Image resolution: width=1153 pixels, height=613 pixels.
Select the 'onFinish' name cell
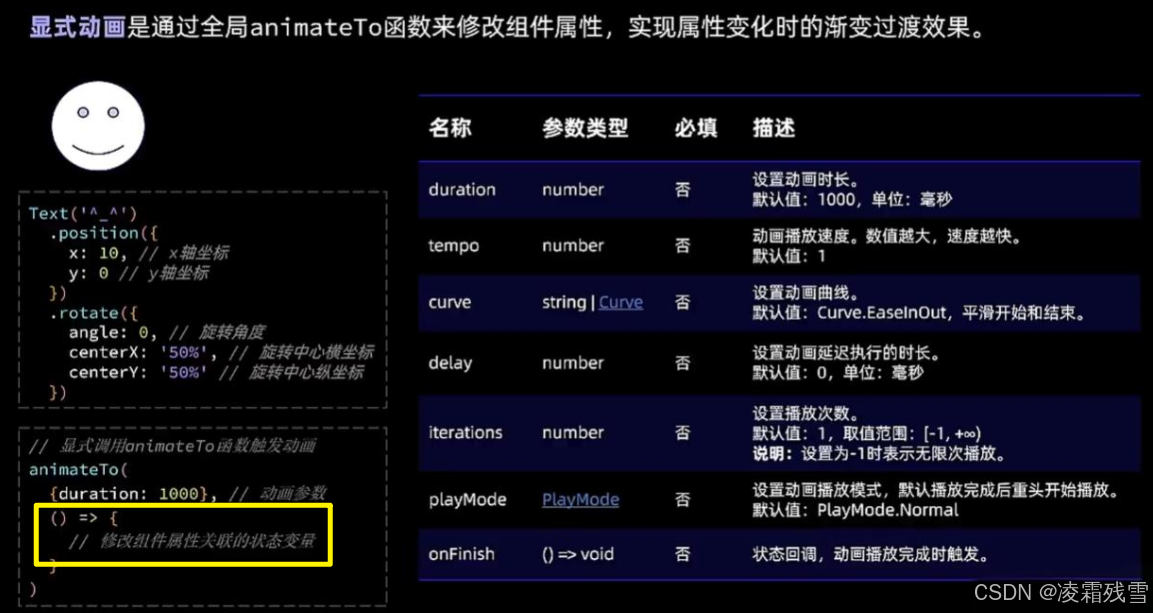point(461,553)
